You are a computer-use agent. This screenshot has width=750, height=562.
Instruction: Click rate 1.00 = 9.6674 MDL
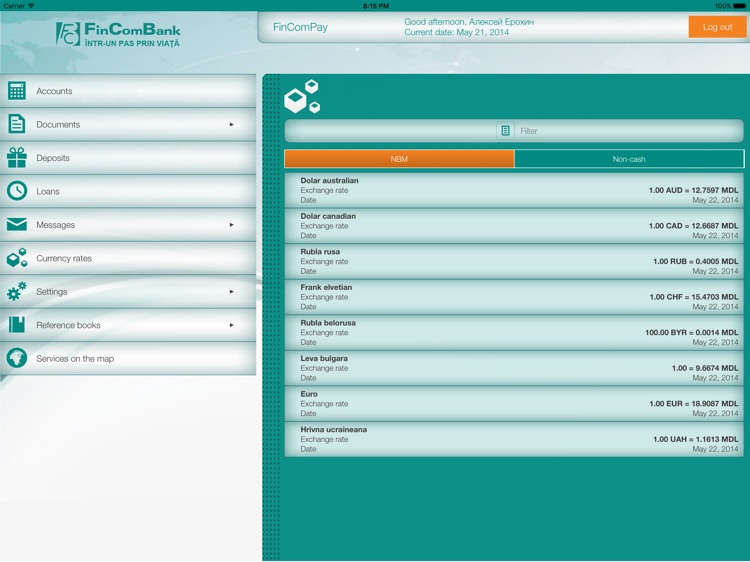705,368
